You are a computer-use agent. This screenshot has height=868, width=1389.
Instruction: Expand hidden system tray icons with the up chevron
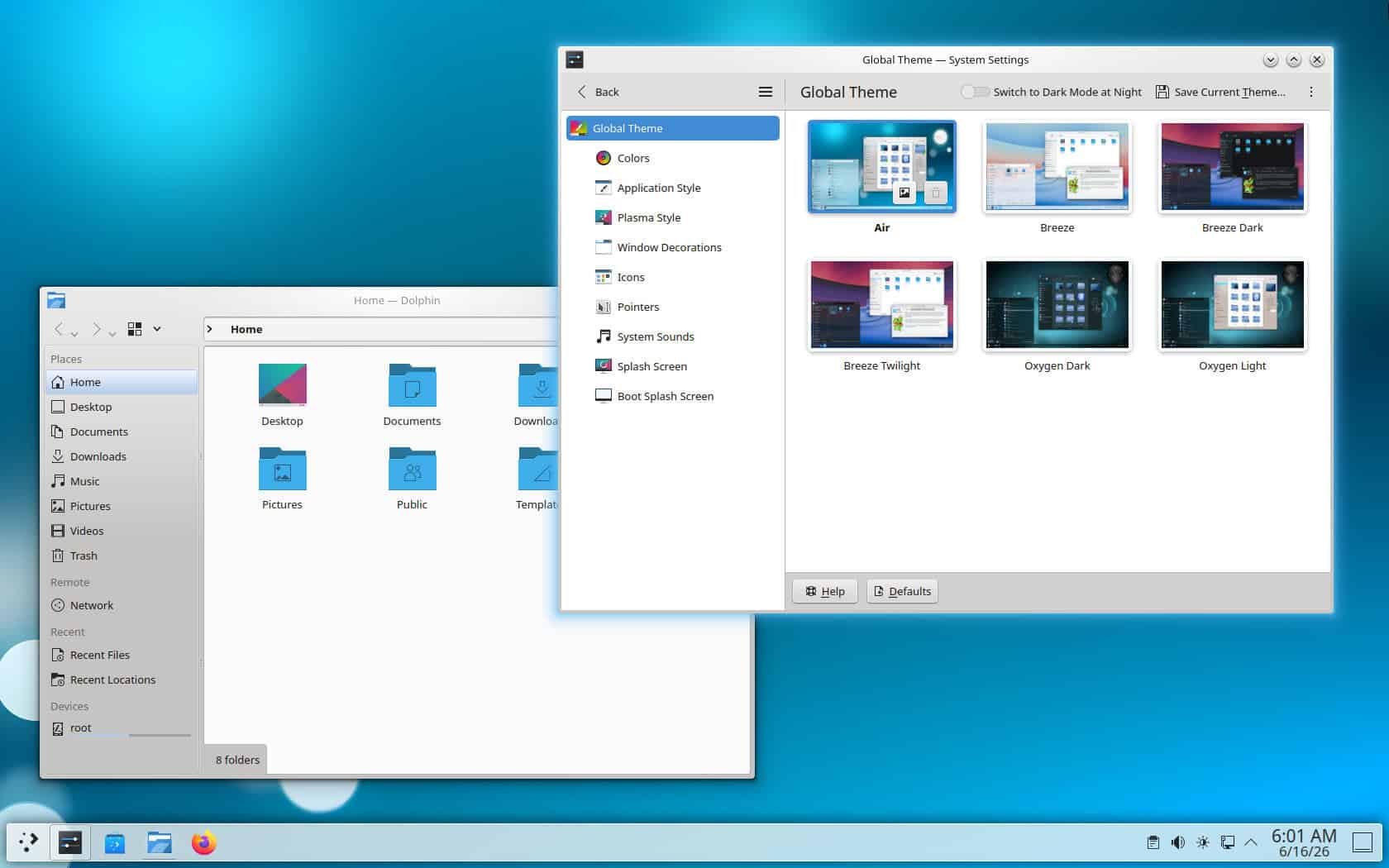1251,842
